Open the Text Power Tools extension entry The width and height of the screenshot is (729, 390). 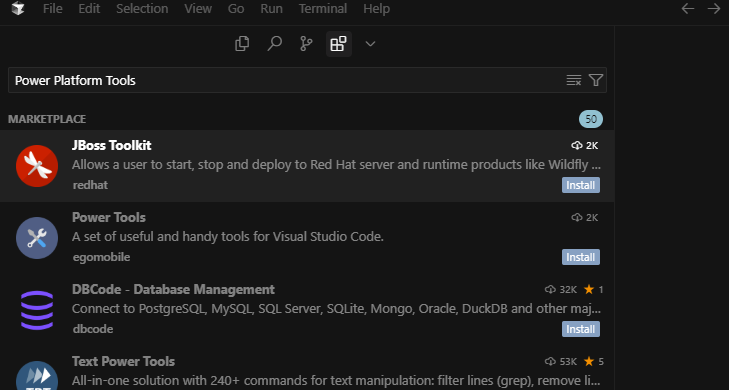point(307,370)
